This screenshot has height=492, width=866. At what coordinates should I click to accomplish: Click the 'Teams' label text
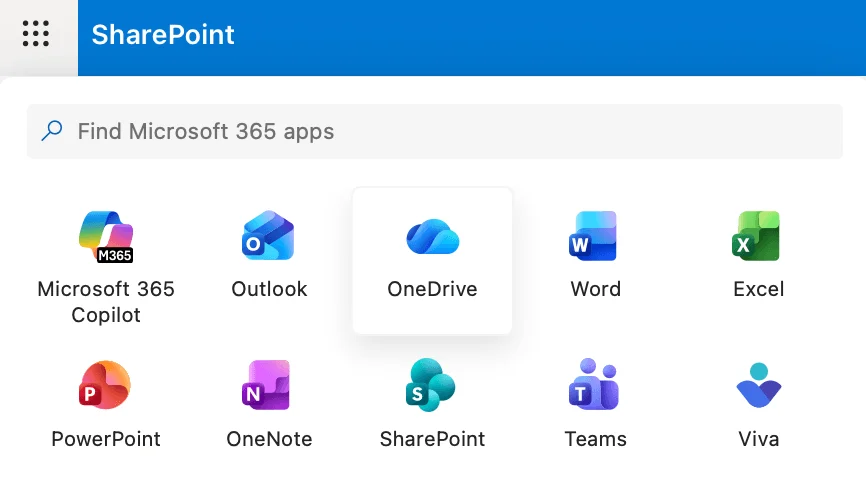pyautogui.click(x=596, y=439)
